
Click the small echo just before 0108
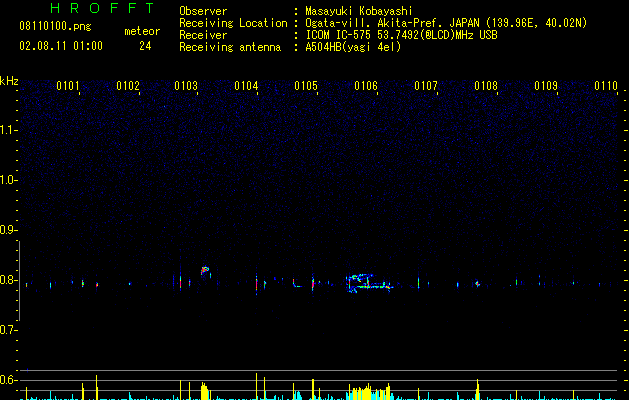(478, 284)
